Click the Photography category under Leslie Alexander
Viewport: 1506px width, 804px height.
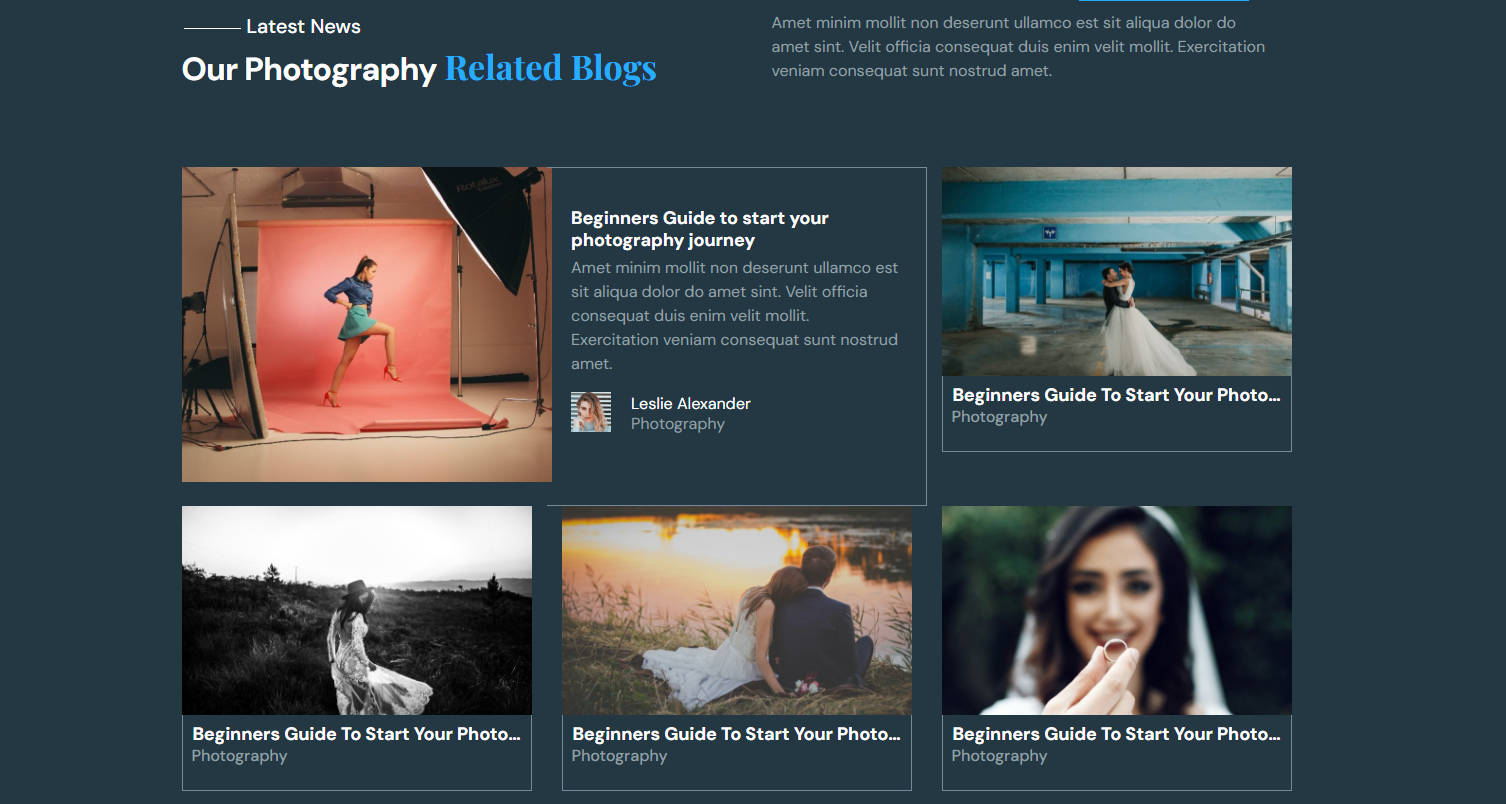point(677,424)
